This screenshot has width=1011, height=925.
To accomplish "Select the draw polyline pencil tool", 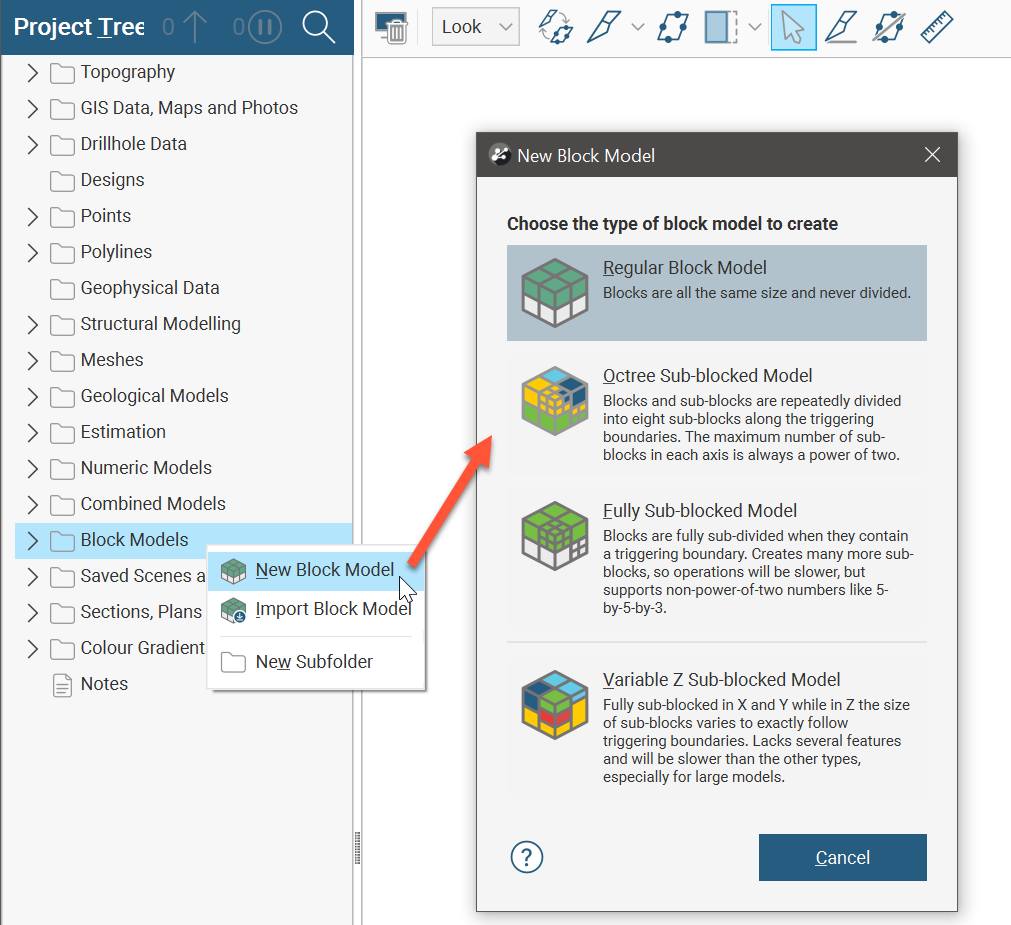I will (x=841, y=27).
